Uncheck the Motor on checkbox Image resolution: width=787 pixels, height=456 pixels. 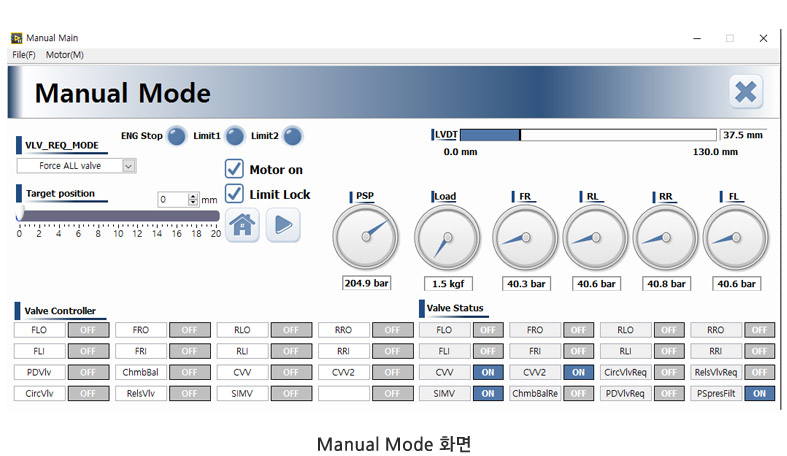(x=234, y=169)
